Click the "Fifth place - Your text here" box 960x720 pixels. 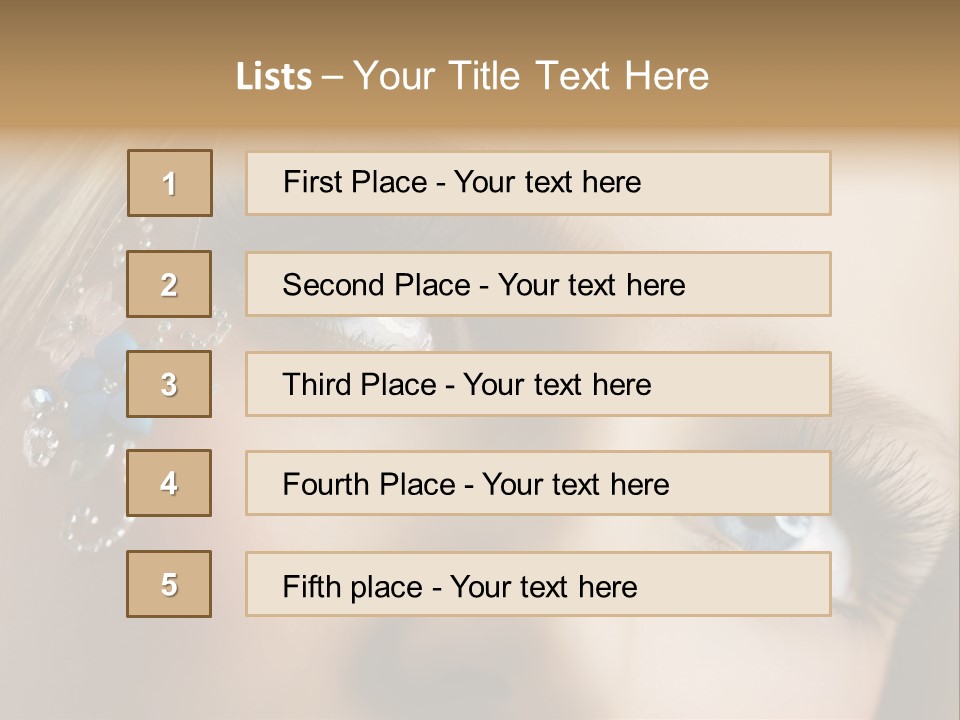538,584
